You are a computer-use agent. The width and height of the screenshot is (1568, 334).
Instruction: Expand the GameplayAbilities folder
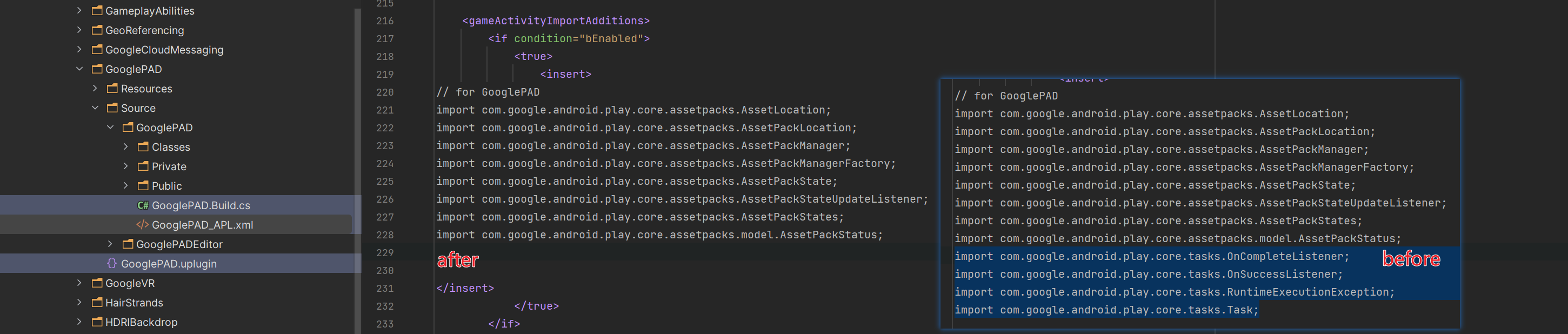coord(79,10)
